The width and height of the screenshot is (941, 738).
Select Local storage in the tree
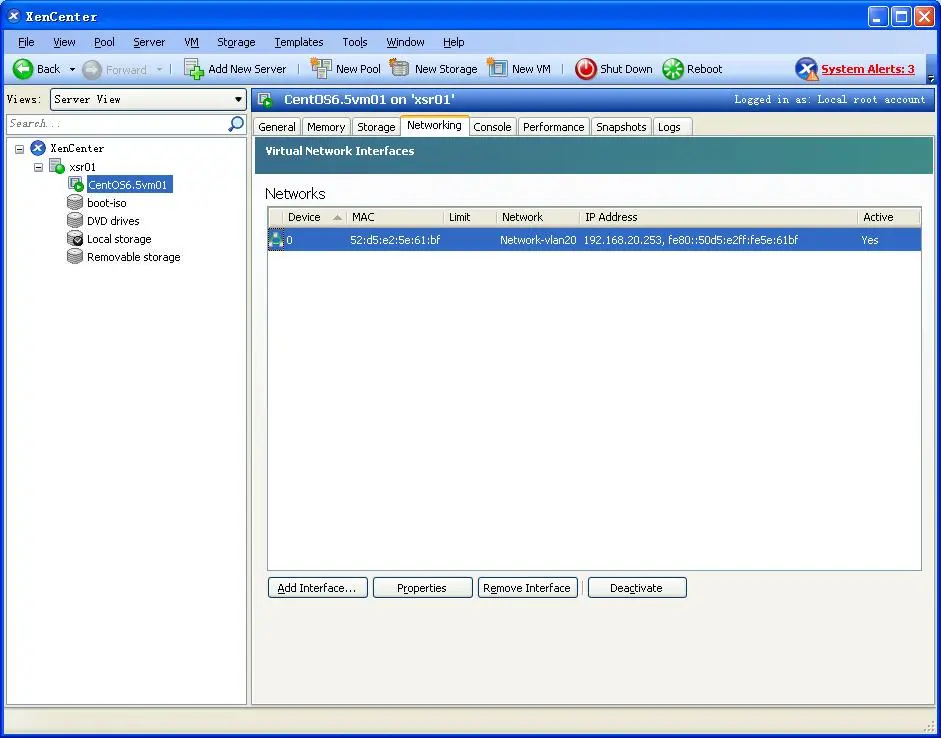pos(119,239)
